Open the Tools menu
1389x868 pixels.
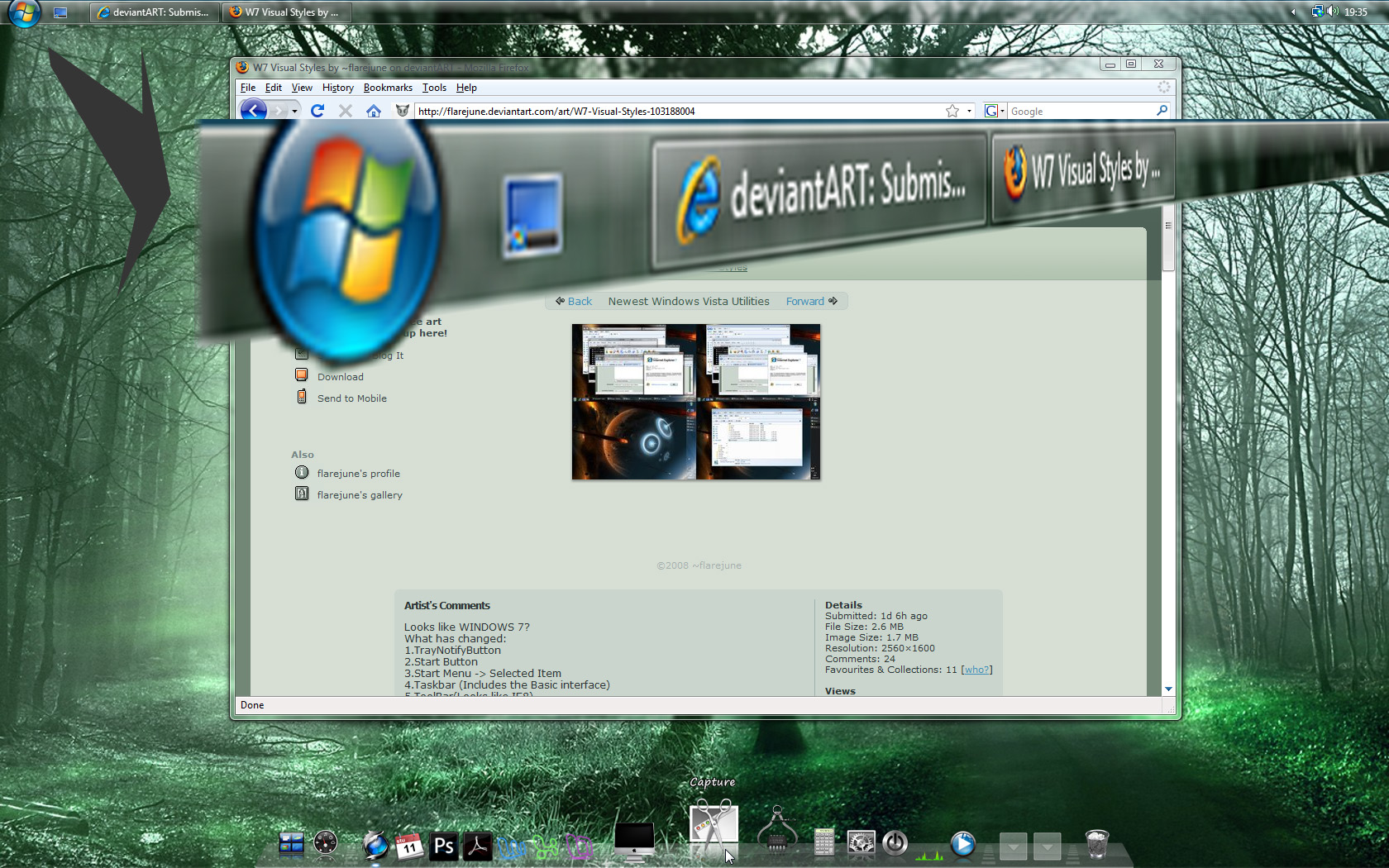[x=434, y=88]
